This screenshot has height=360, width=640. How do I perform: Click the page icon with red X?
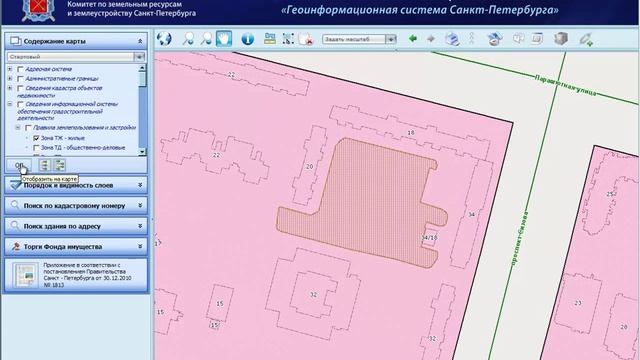[x=306, y=39]
